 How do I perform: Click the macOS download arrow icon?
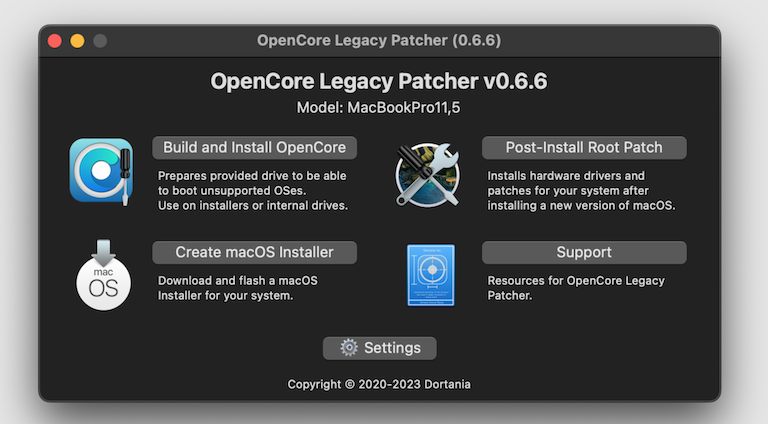pos(103,275)
